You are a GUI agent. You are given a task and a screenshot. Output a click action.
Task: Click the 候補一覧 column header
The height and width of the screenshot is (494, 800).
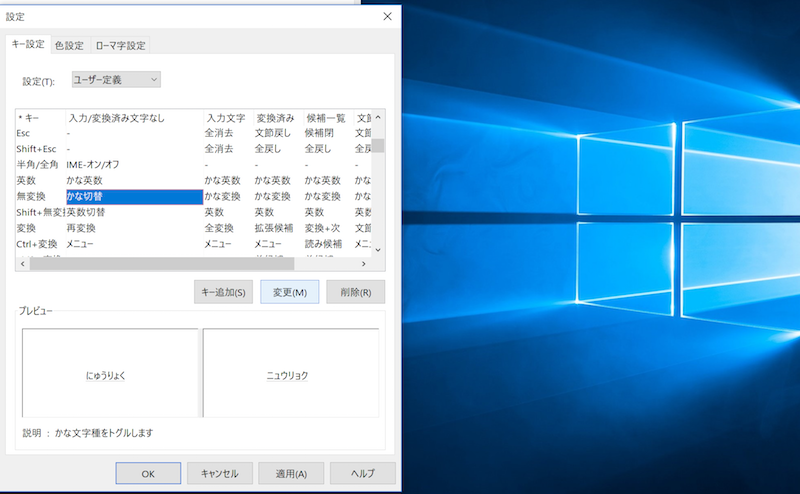(327, 117)
